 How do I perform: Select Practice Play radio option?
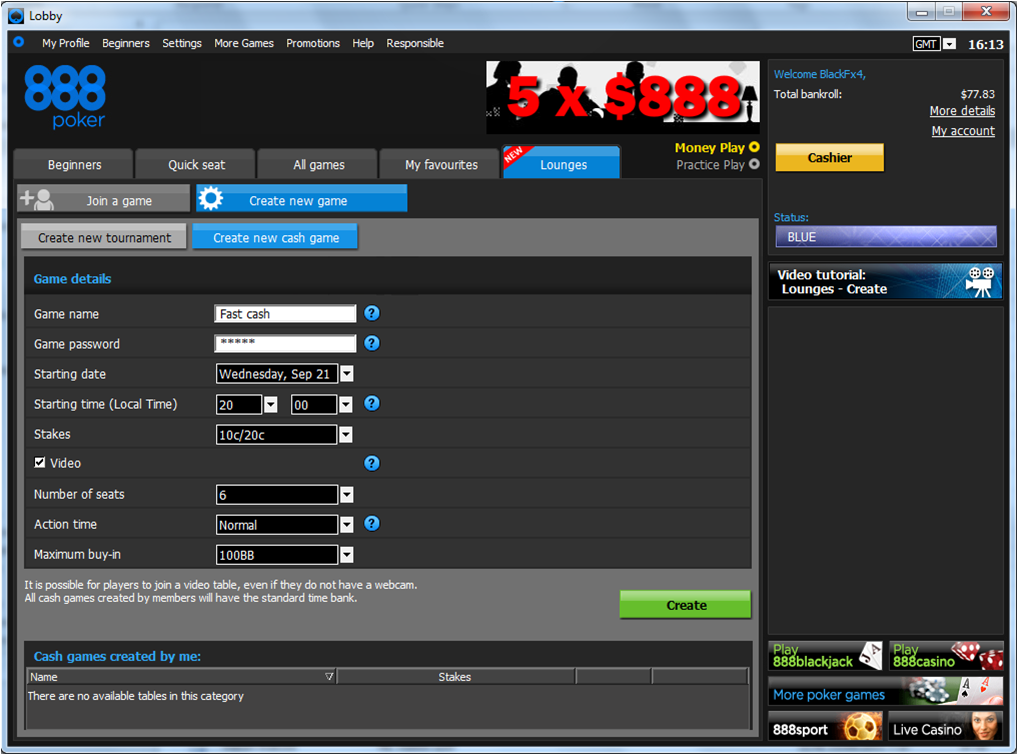click(x=754, y=164)
